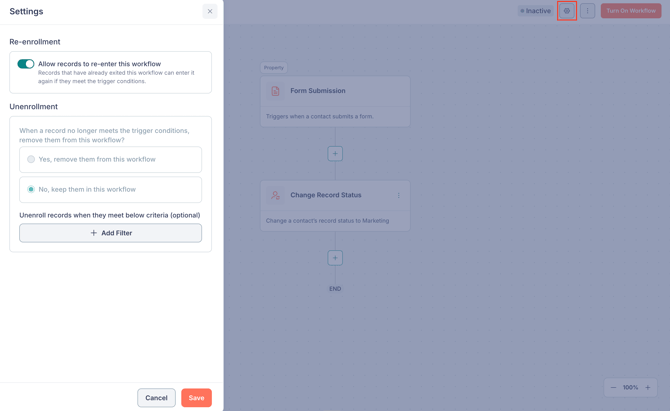Zoom in the workflow canvas
670x411 pixels.
648,388
